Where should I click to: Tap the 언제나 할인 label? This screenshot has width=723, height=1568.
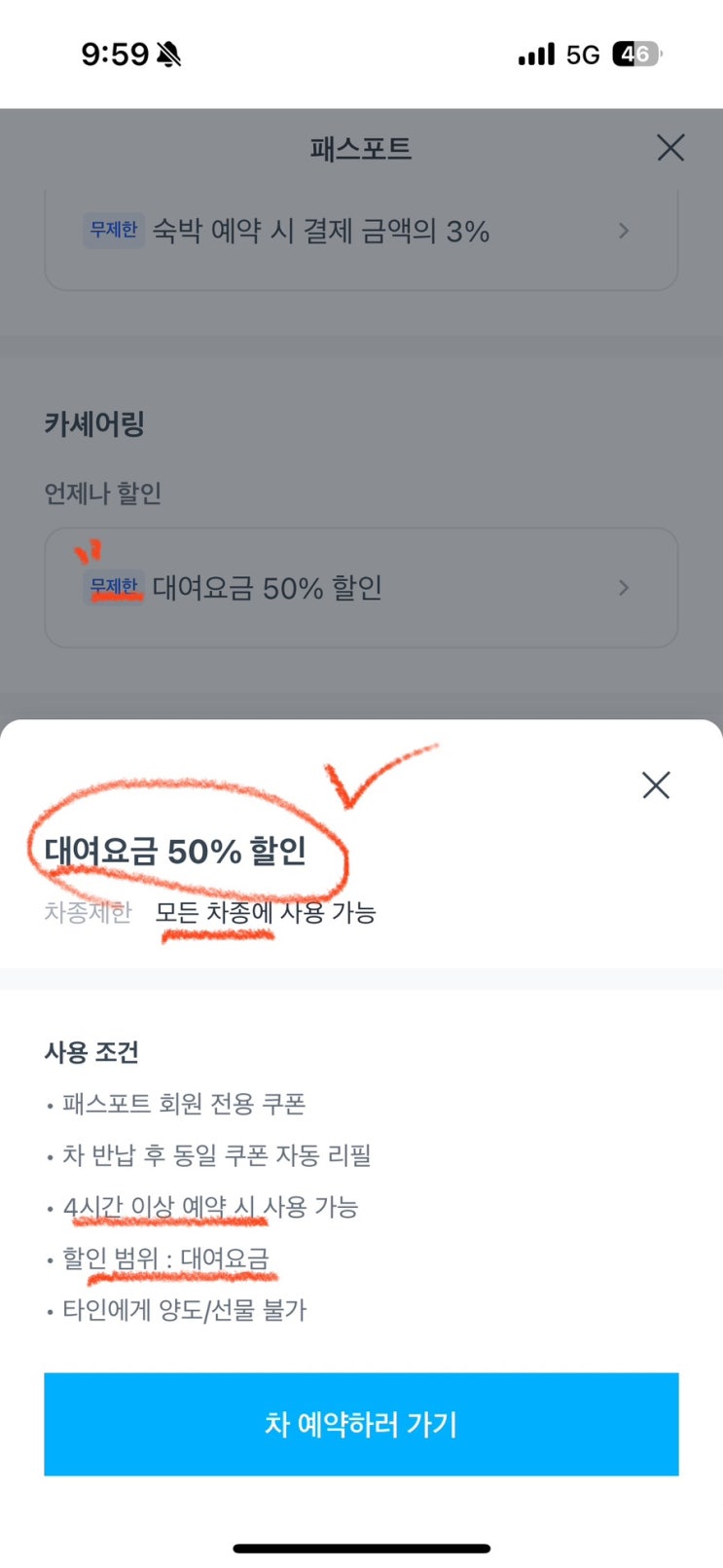[103, 493]
